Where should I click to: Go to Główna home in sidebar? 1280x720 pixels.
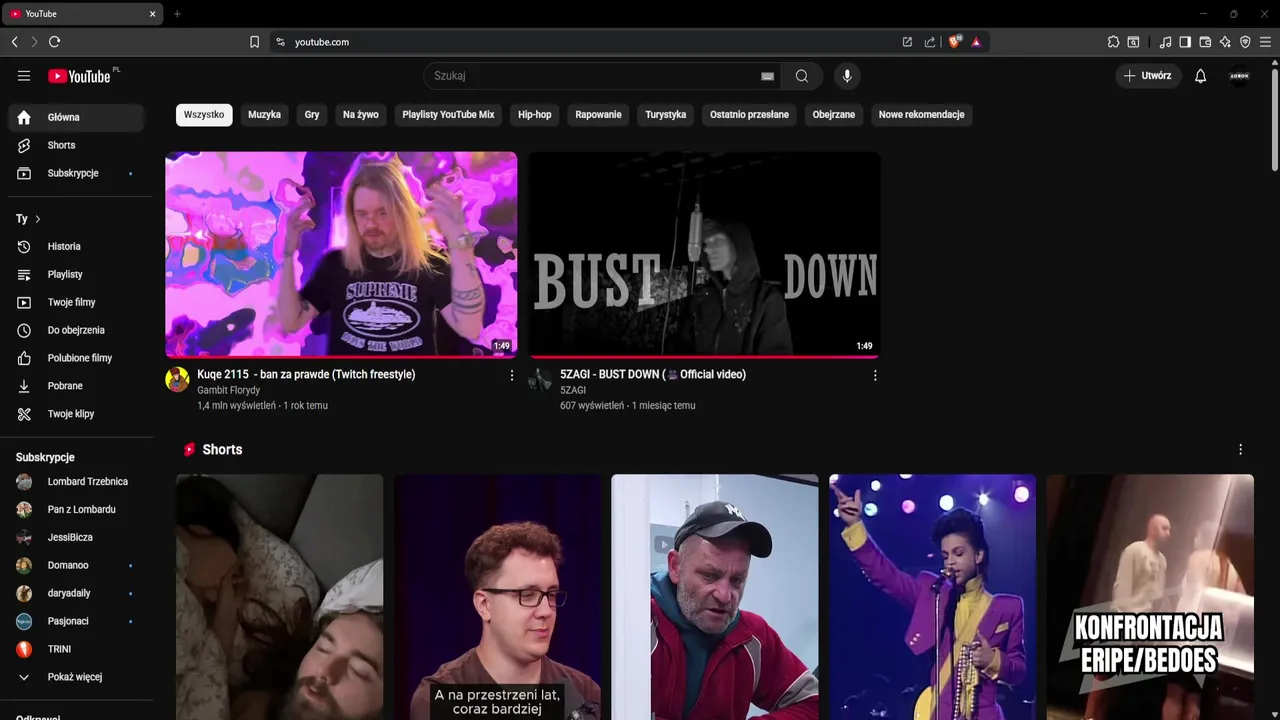[76, 117]
